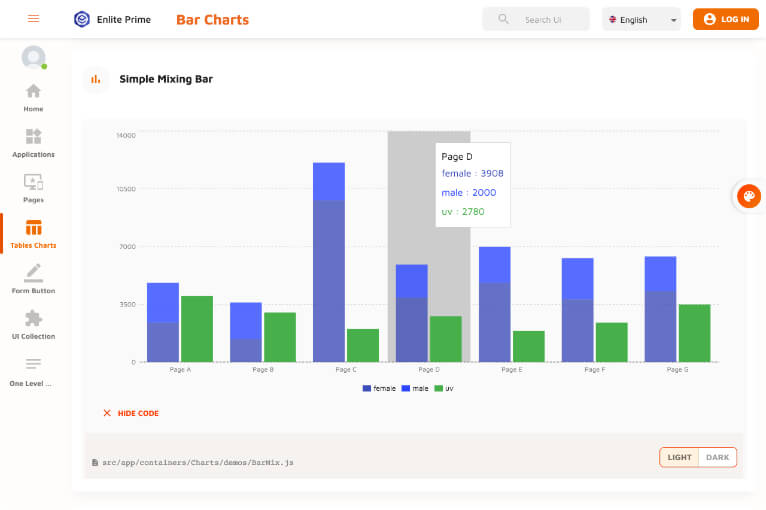Click uv legend green swatch

(x=439, y=388)
